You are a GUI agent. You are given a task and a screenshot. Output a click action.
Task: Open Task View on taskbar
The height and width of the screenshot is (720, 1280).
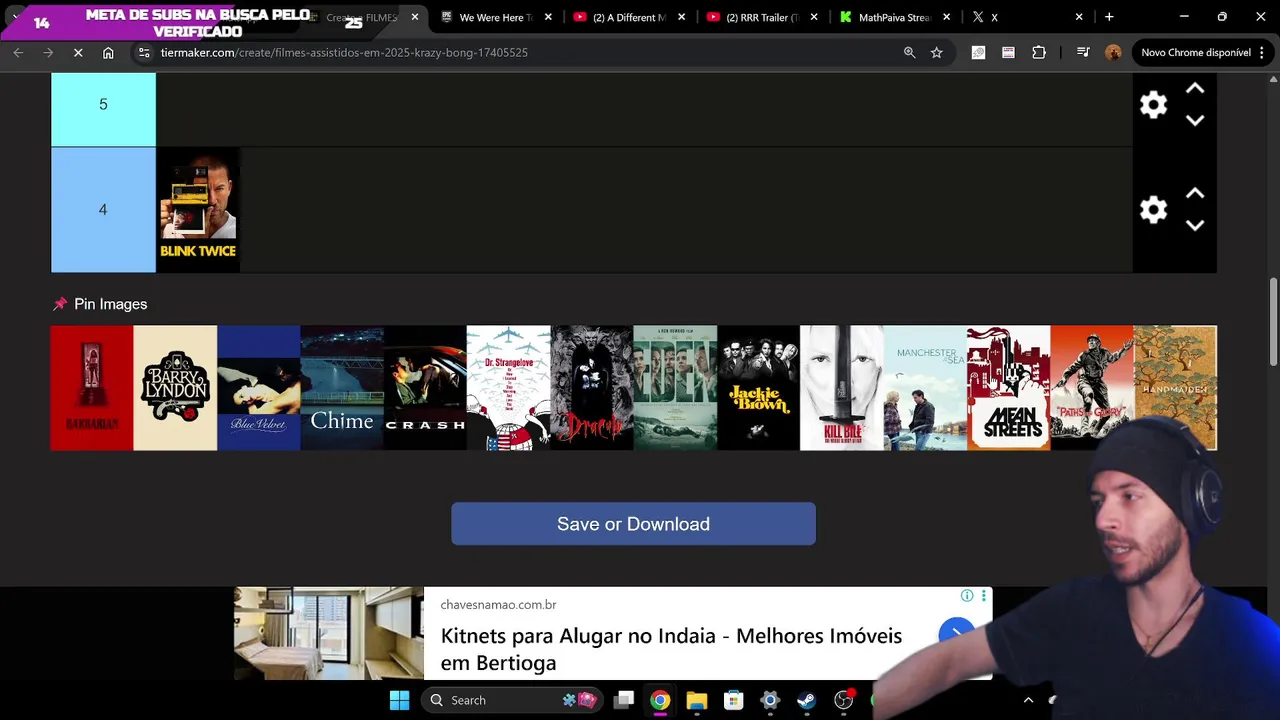click(x=624, y=700)
